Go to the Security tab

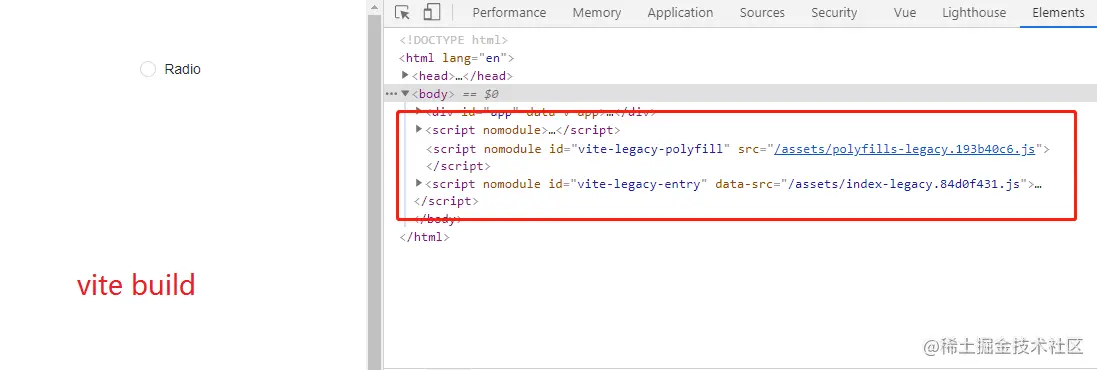tap(834, 13)
